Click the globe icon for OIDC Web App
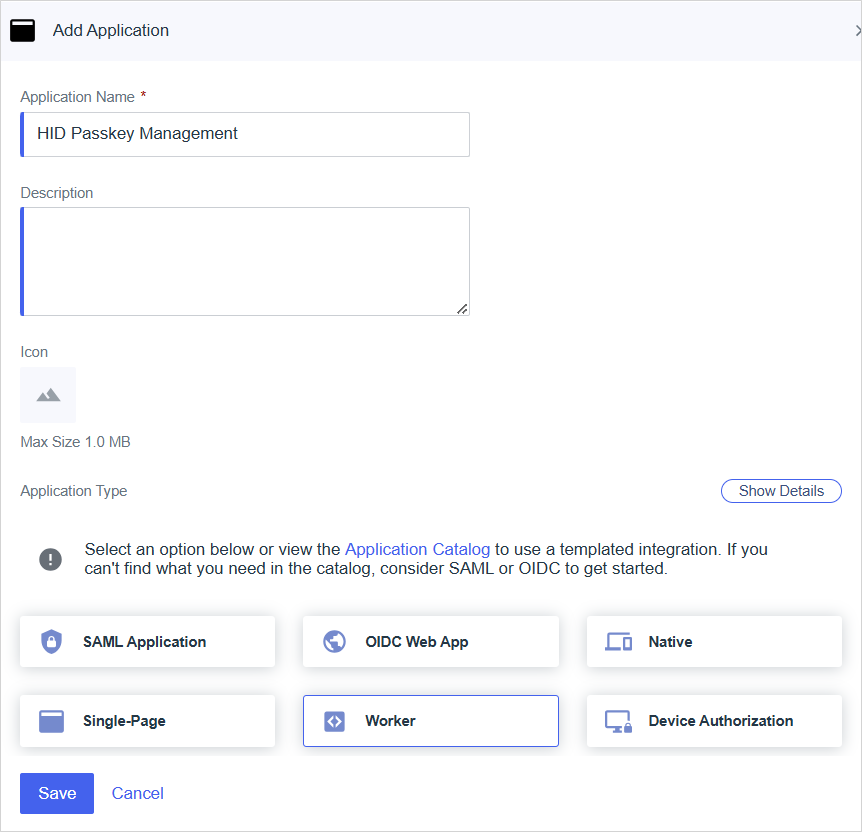 pyautogui.click(x=335, y=642)
